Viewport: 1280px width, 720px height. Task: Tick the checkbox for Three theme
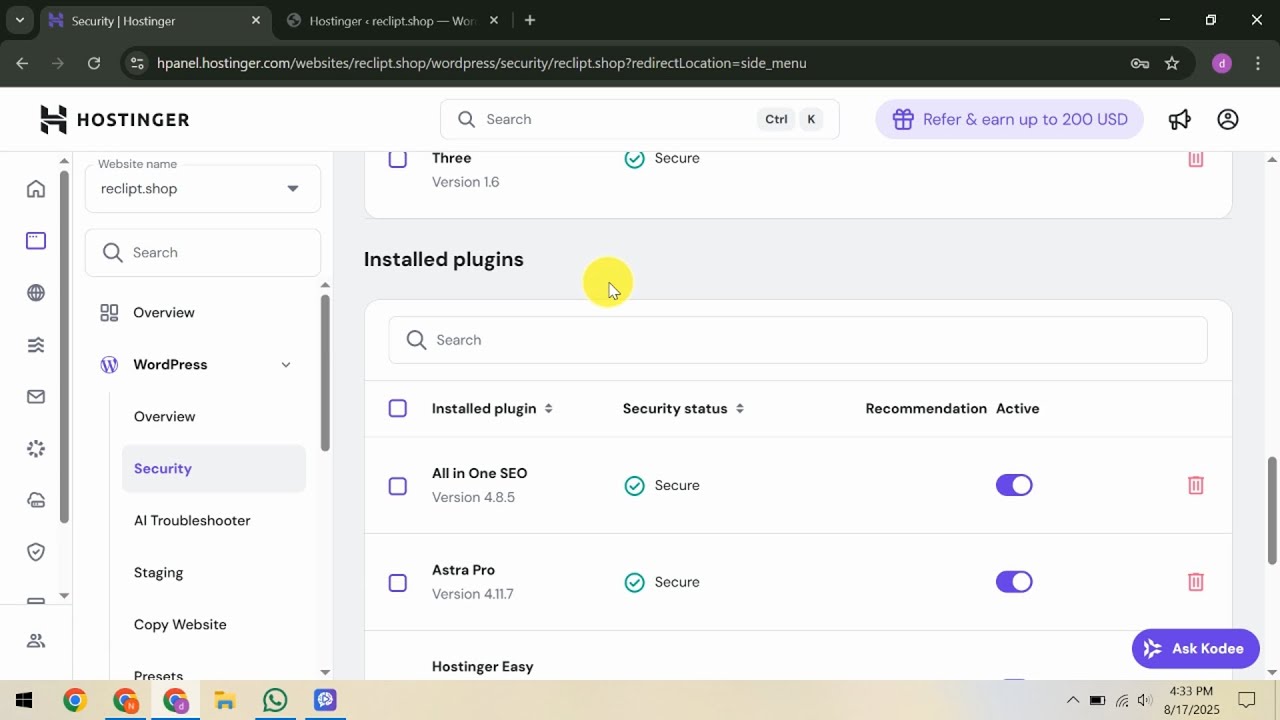click(x=398, y=159)
